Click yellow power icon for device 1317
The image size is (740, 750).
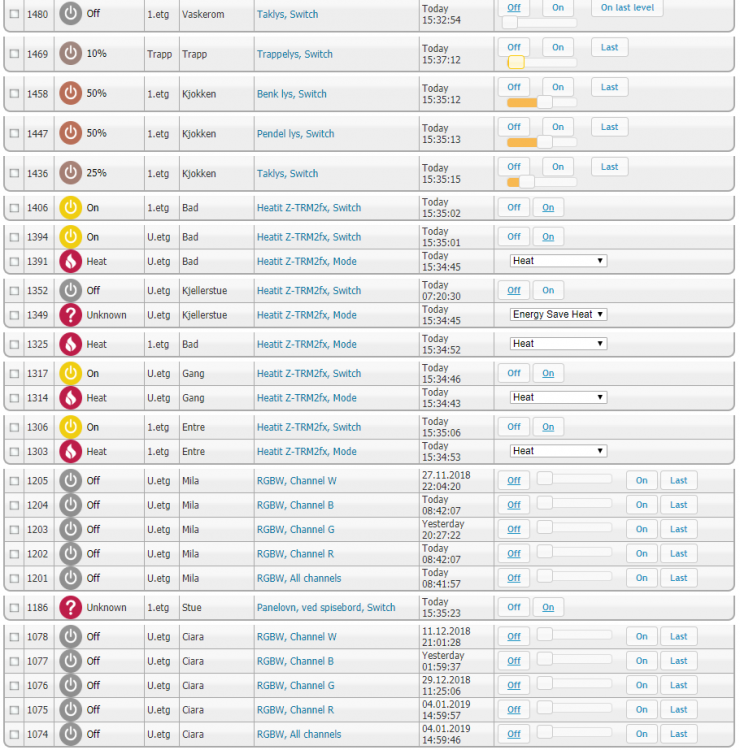tap(70, 373)
